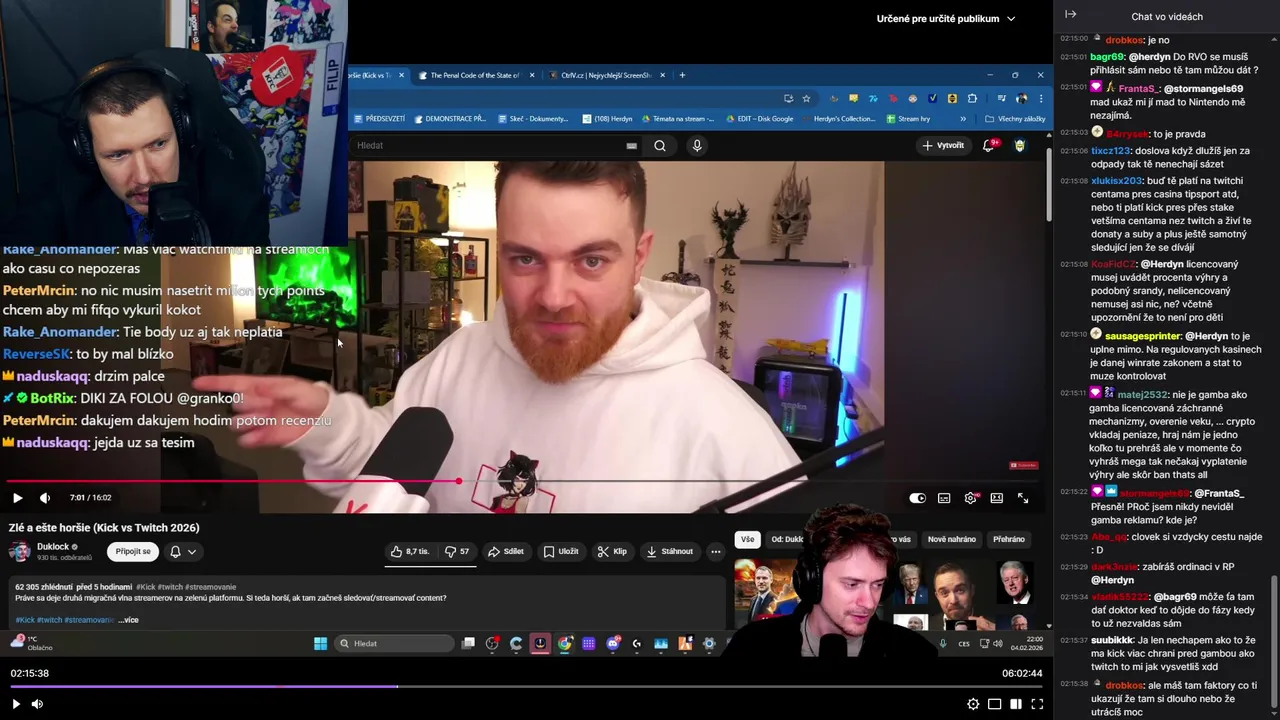
Task: Toggle theater mode on outer player
Action: (x=1015, y=704)
